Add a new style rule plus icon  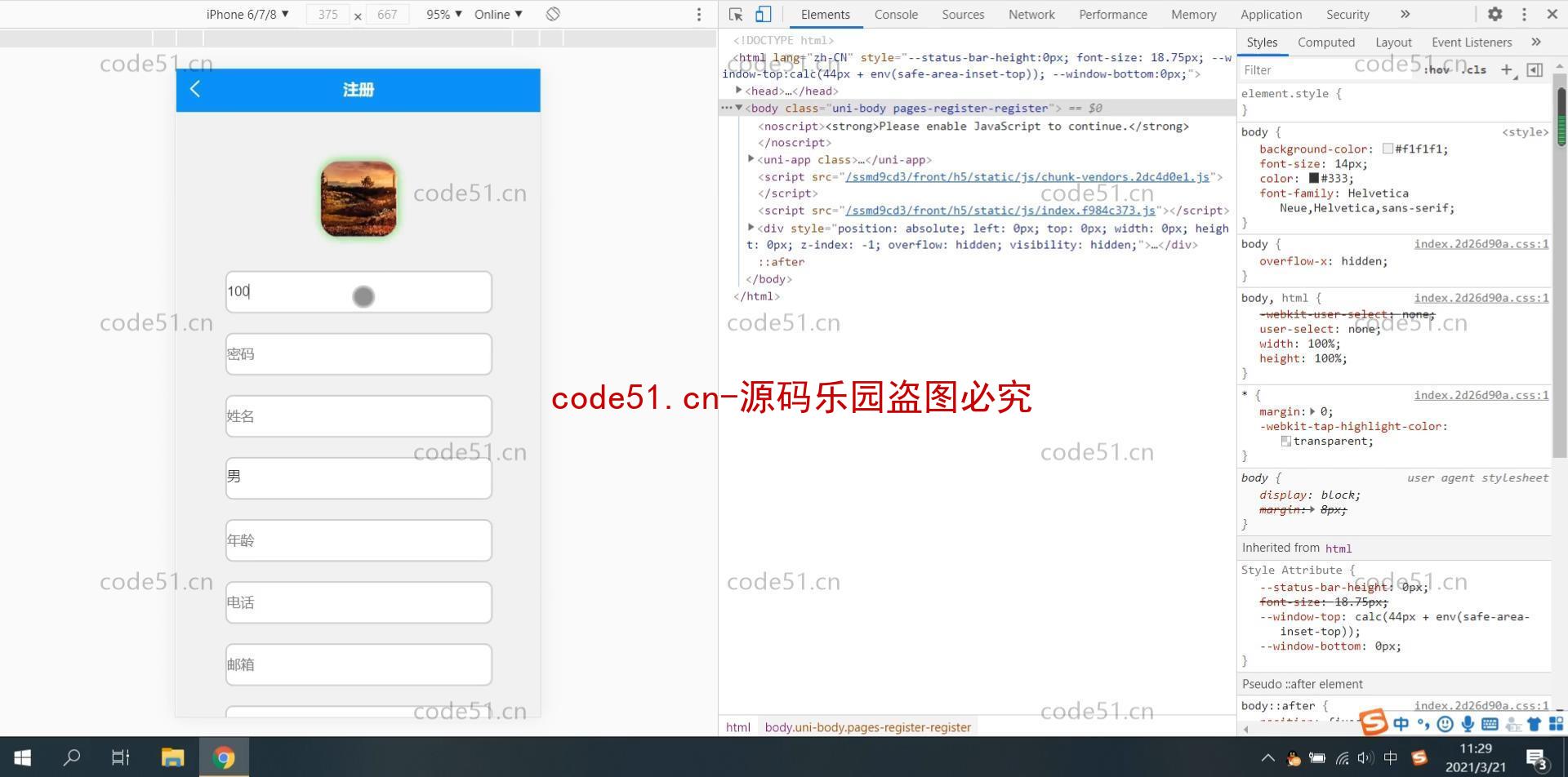[1507, 70]
